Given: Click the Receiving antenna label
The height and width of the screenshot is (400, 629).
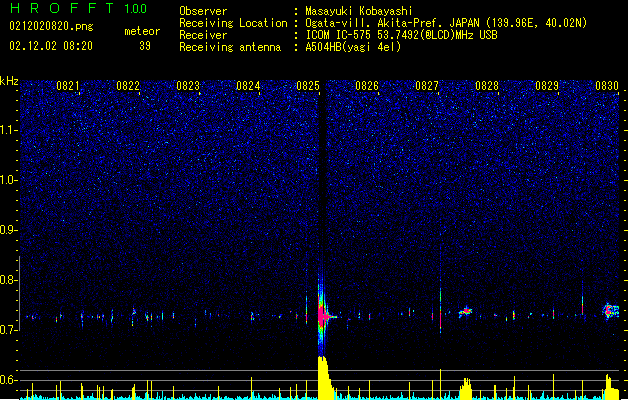Looking at the screenshot, I should [230, 47].
